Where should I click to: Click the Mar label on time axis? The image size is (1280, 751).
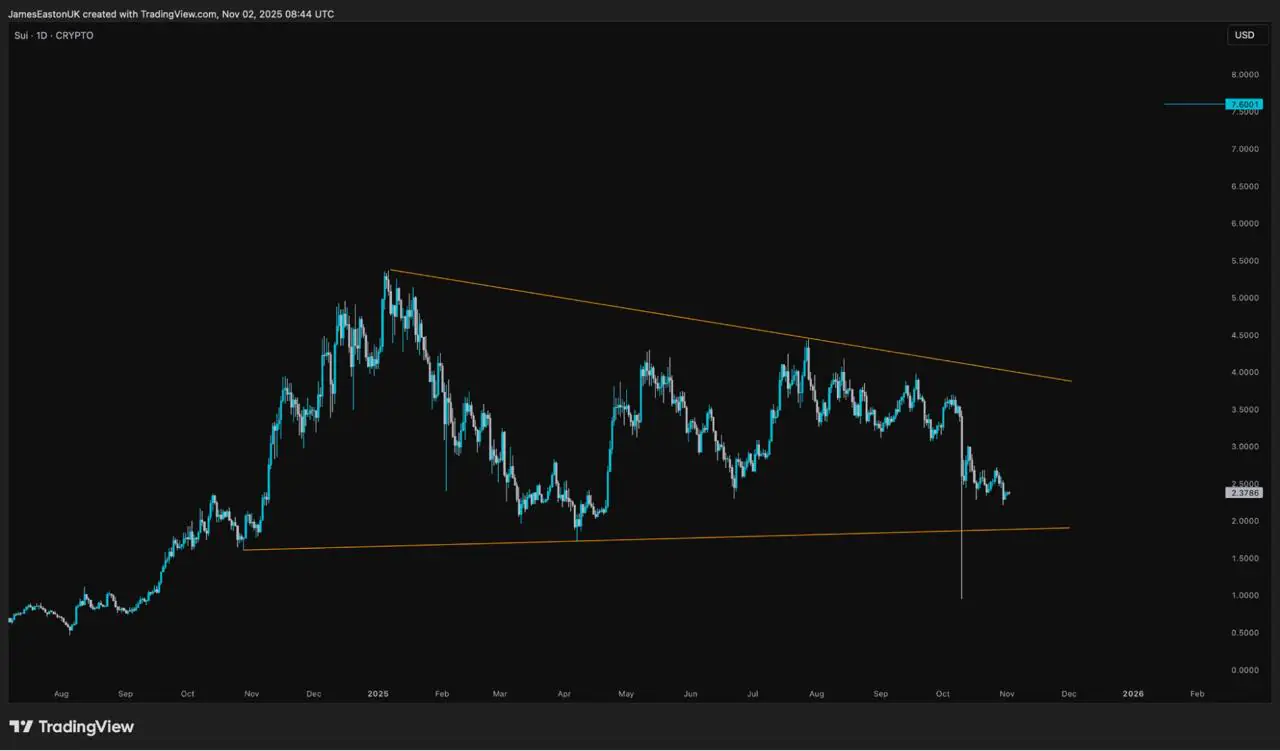click(x=502, y=693)
